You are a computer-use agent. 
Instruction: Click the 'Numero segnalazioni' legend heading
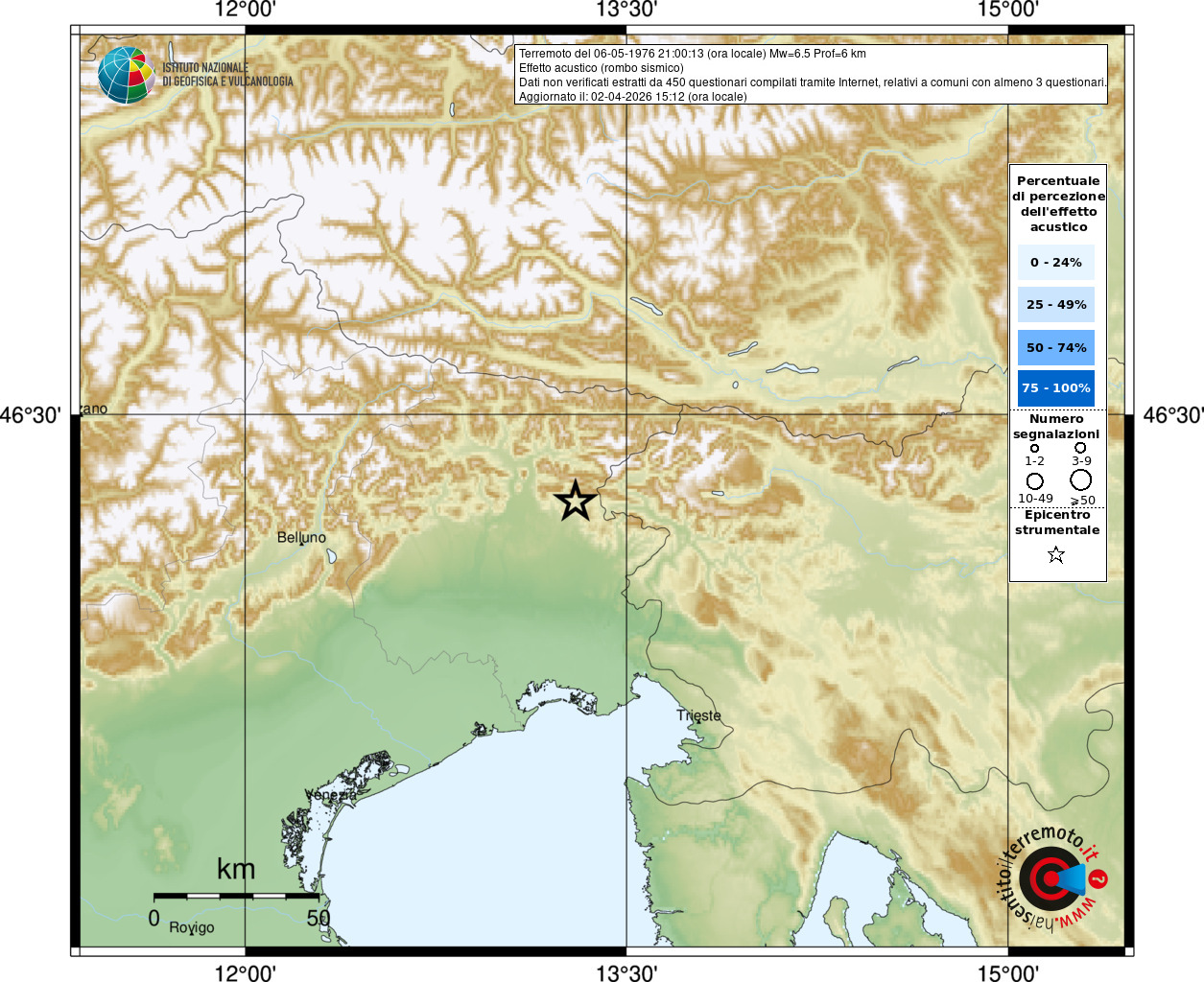point(1056,426)
